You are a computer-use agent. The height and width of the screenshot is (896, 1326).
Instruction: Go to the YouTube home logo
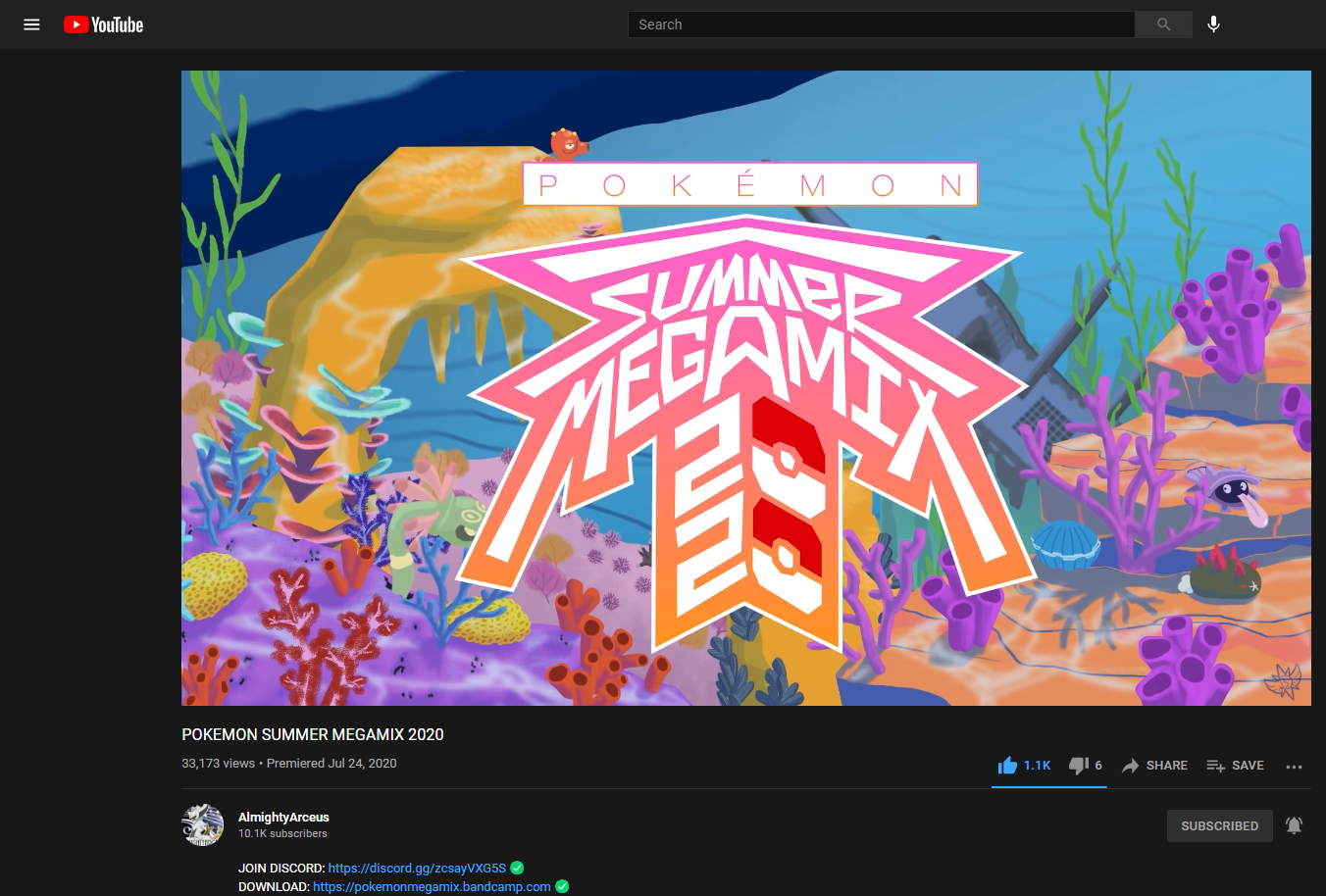pyautogui.click(x=104, y=25)
